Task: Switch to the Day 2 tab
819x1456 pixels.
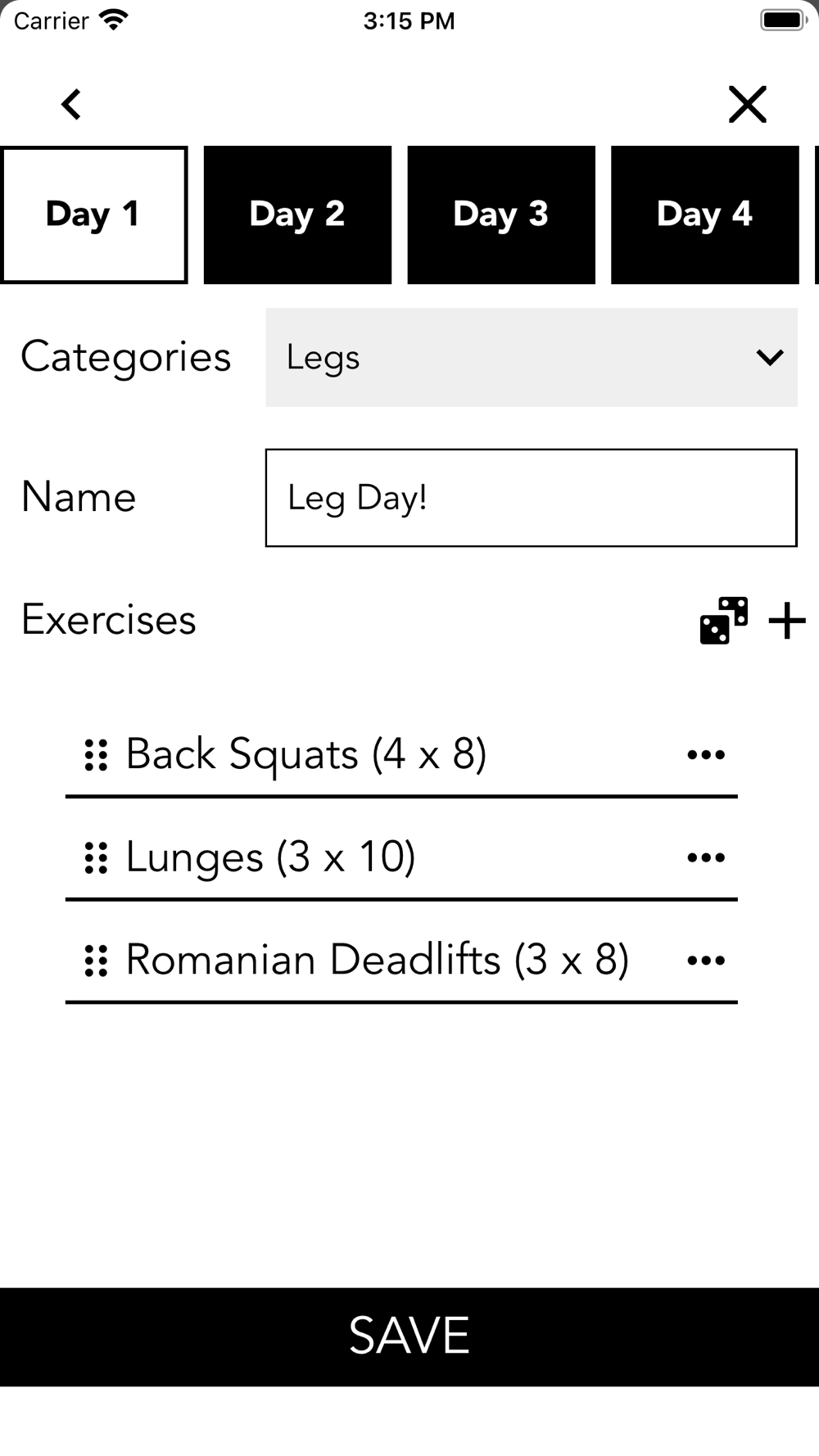Action: tap(297, 215)
